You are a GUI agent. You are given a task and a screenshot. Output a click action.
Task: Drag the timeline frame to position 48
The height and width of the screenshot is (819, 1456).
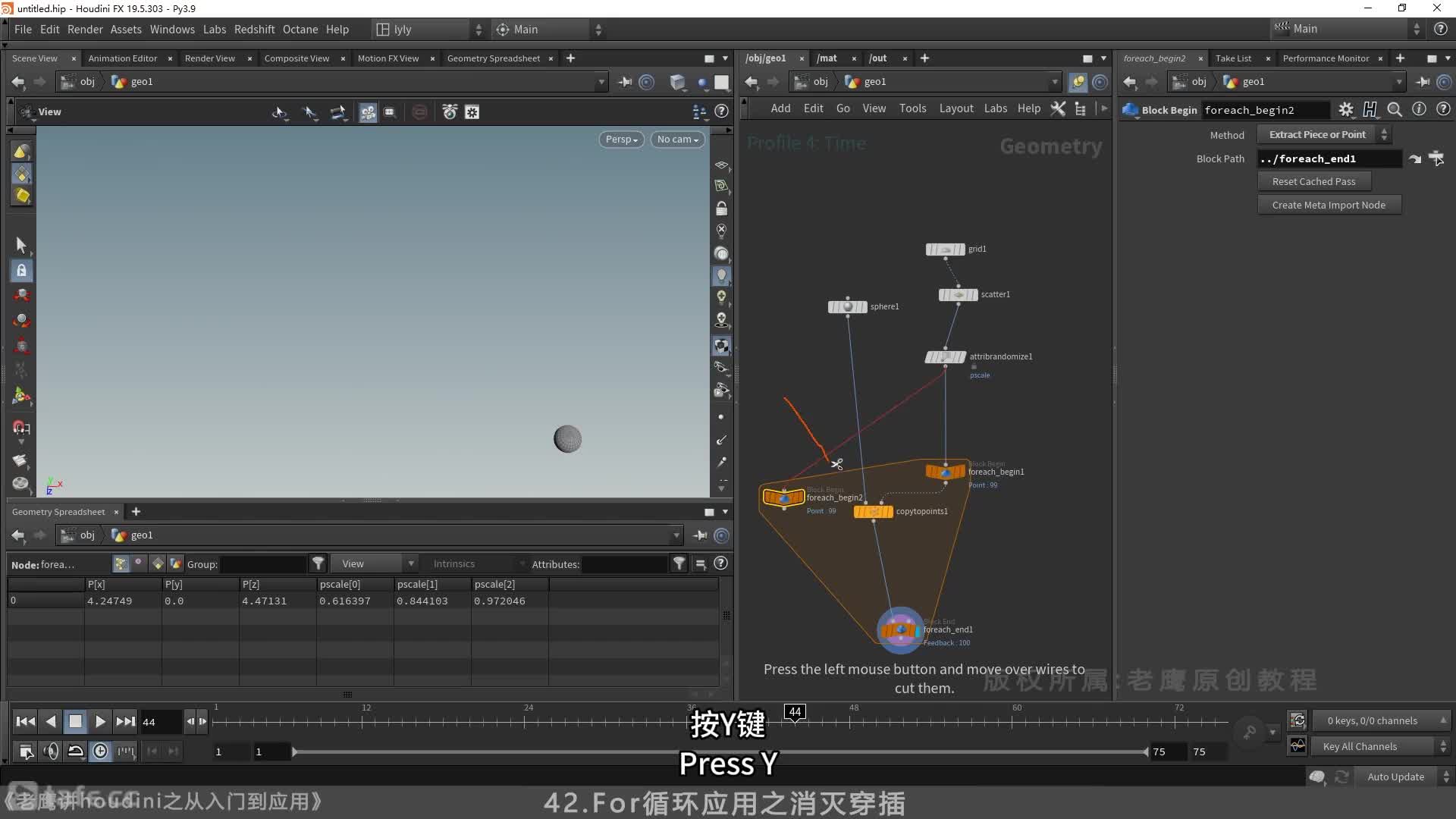[x=850, y=720]
